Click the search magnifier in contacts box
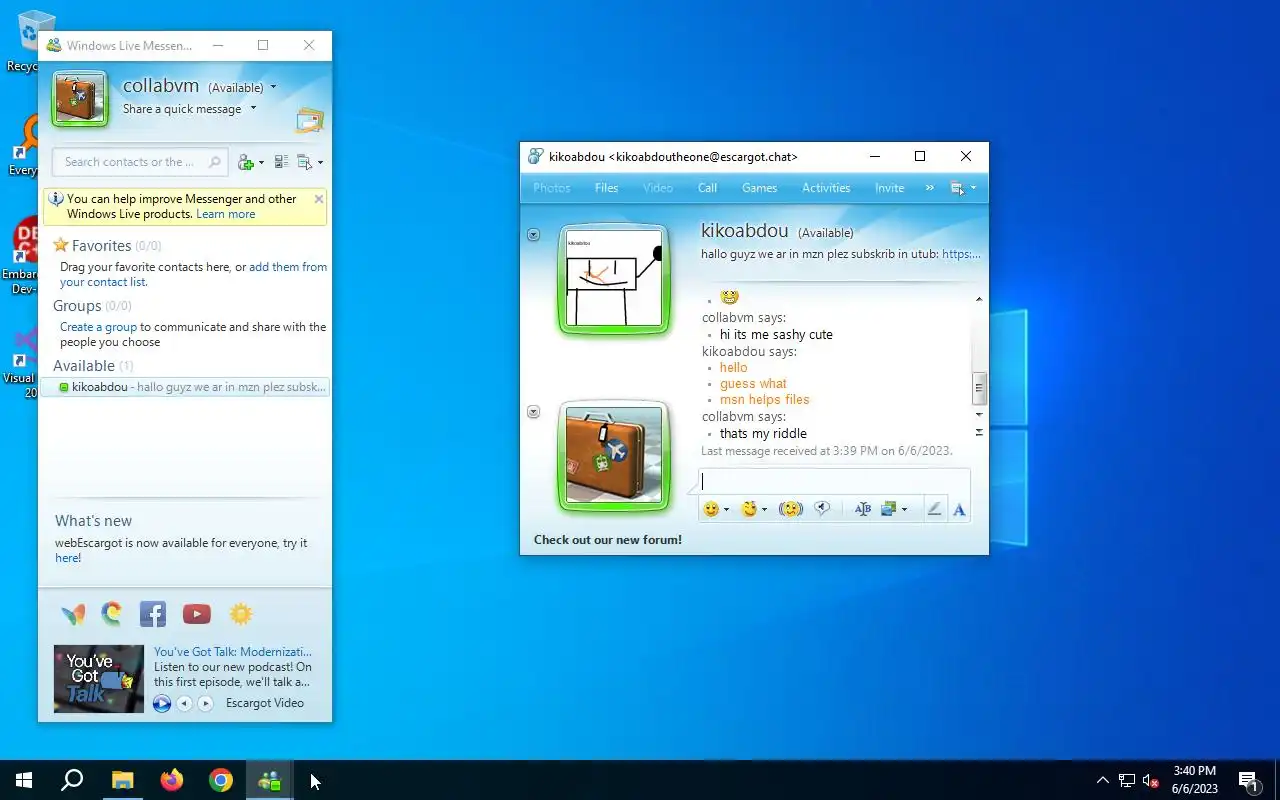The width and height of the screenshot is (1280, 800). [214, 162]
